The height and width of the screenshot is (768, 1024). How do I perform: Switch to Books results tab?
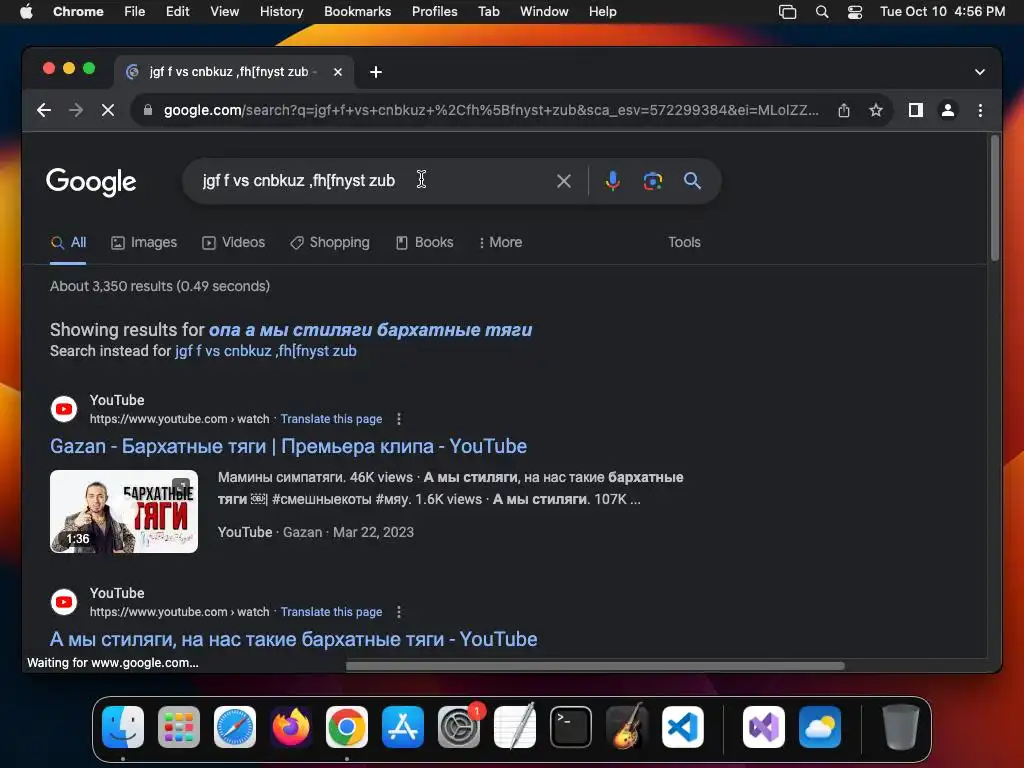(424, 242)
